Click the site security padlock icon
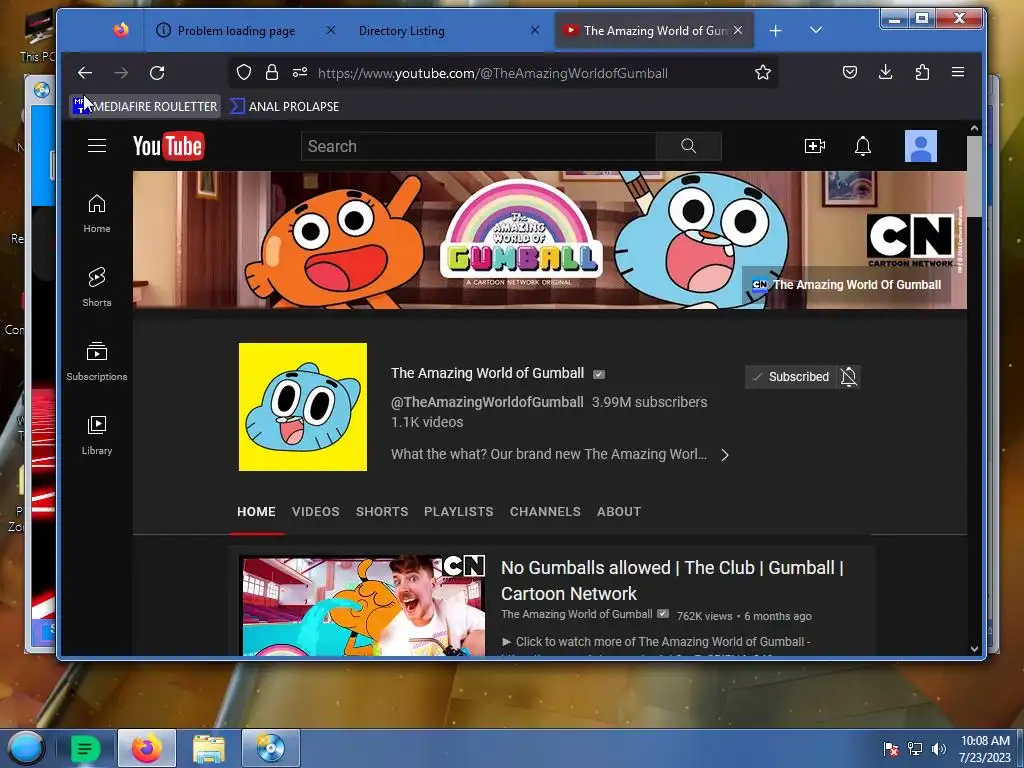This screenshot has height=768, width=1024. [272, 72]
